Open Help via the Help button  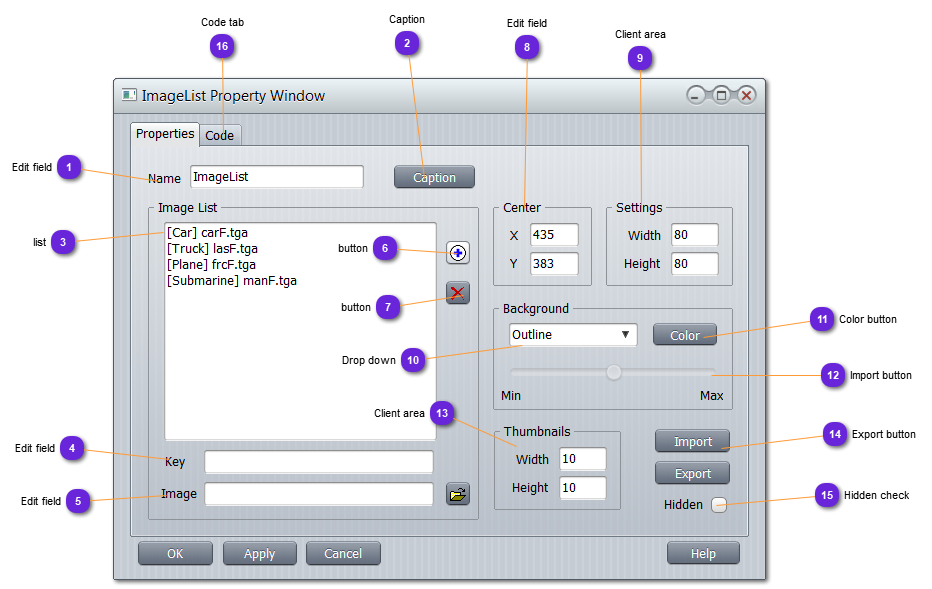703,553
